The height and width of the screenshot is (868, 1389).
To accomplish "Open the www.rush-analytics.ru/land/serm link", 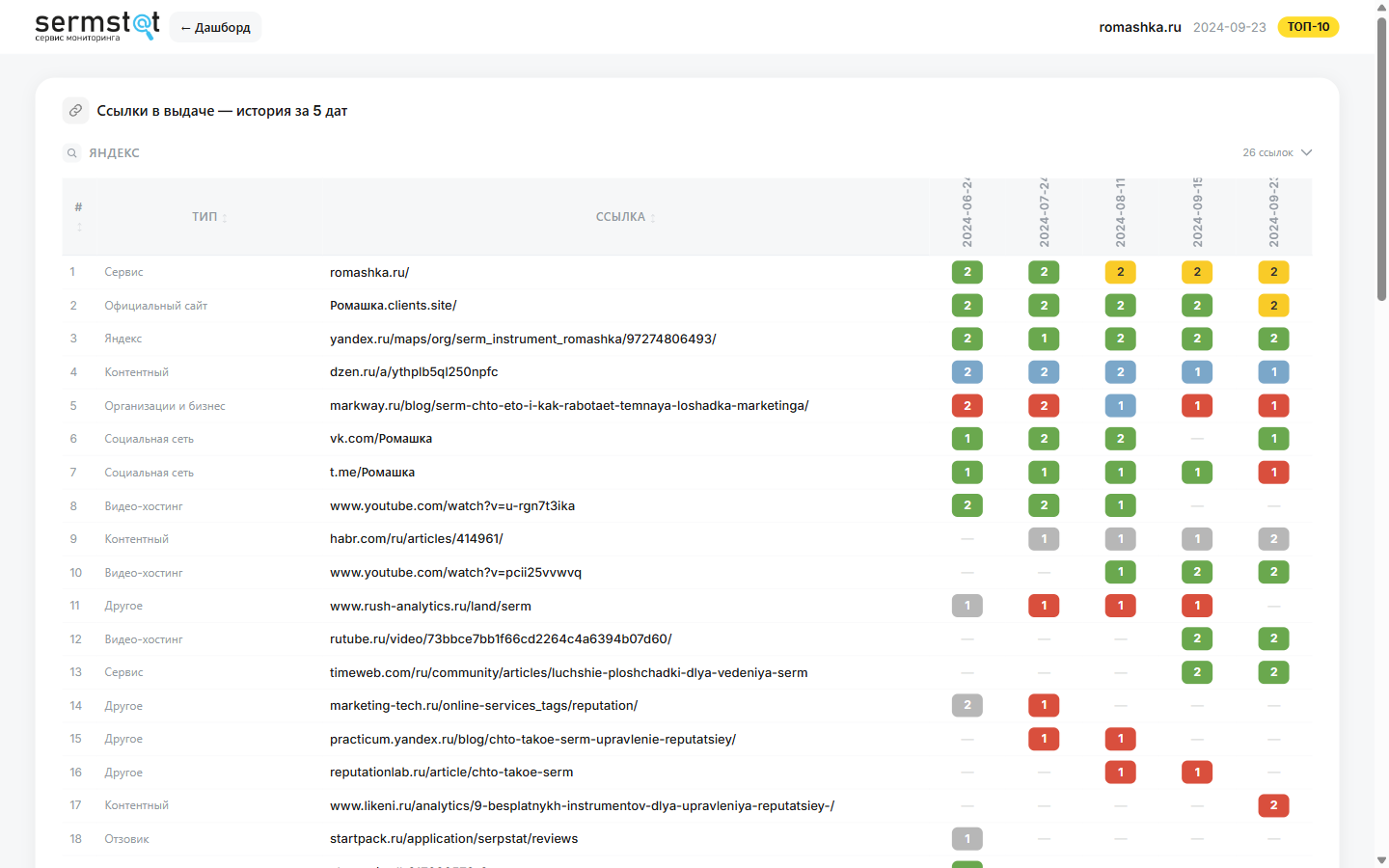I will point(430,607).
